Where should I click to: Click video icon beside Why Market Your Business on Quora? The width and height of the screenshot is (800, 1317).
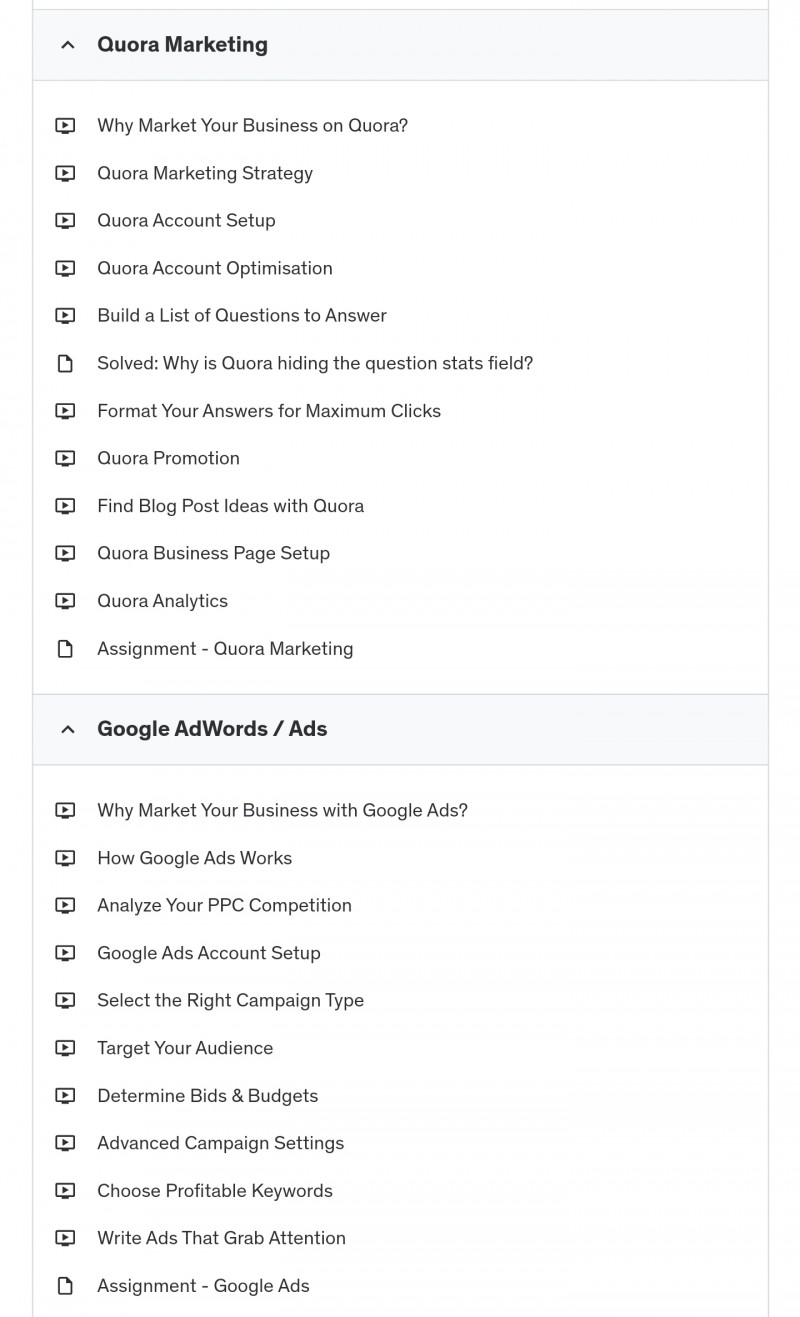(x=65, y=126)
